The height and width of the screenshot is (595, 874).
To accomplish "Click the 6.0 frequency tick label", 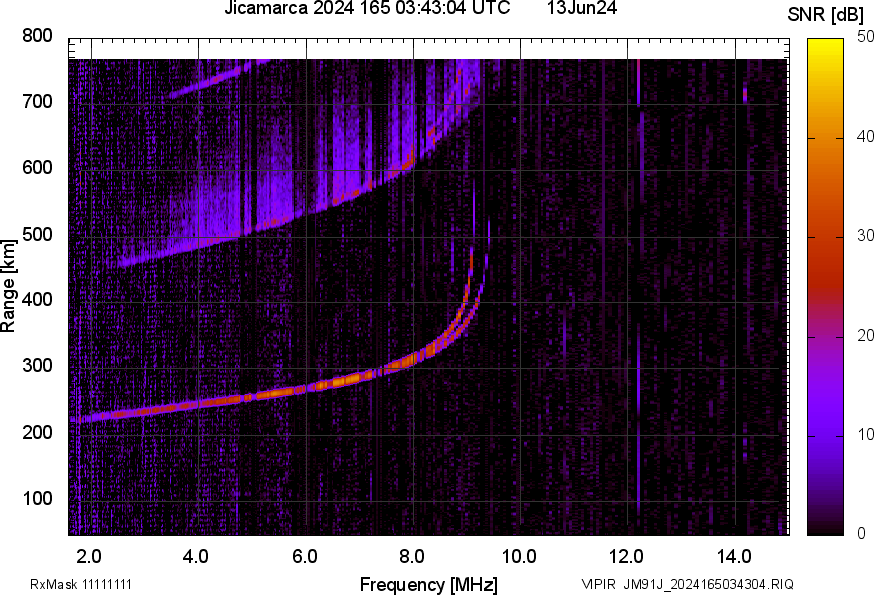I will 304,556.
